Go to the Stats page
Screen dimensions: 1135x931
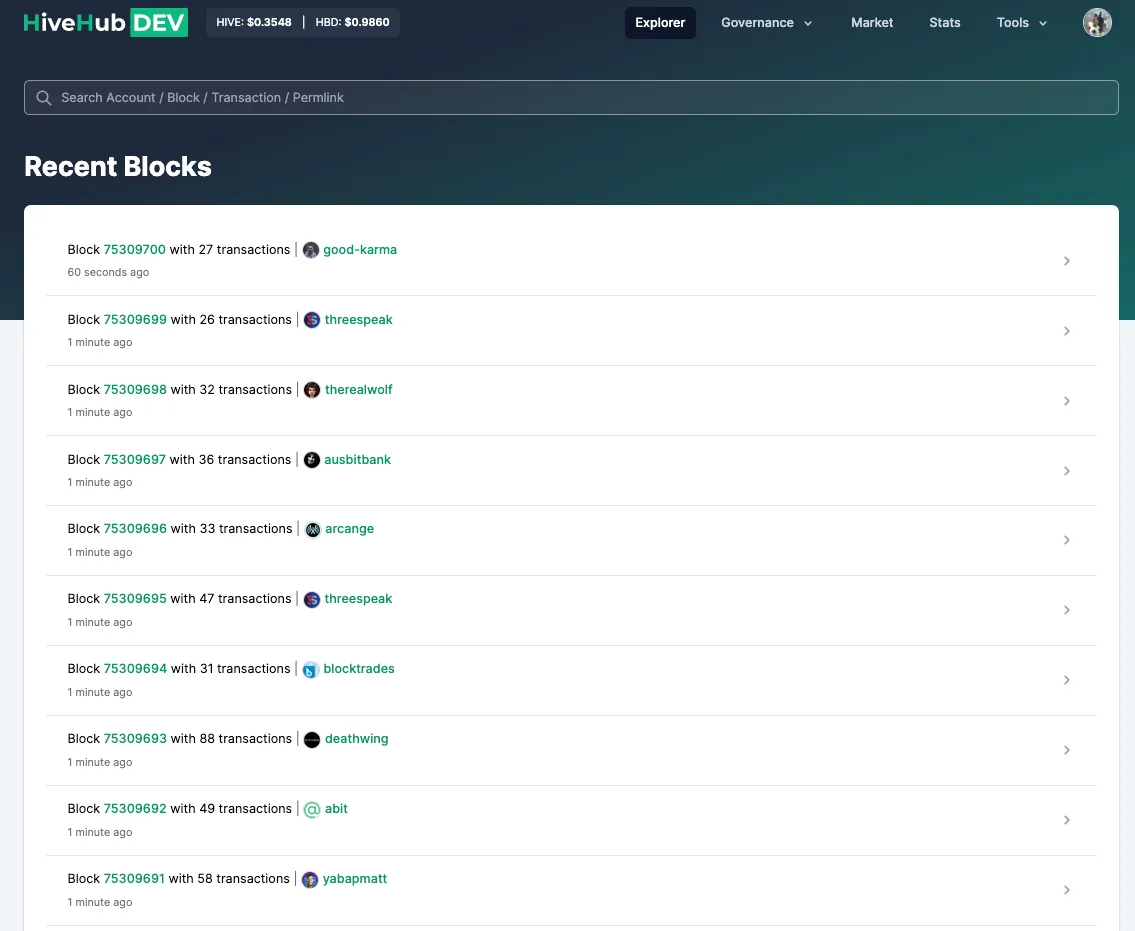945,22
